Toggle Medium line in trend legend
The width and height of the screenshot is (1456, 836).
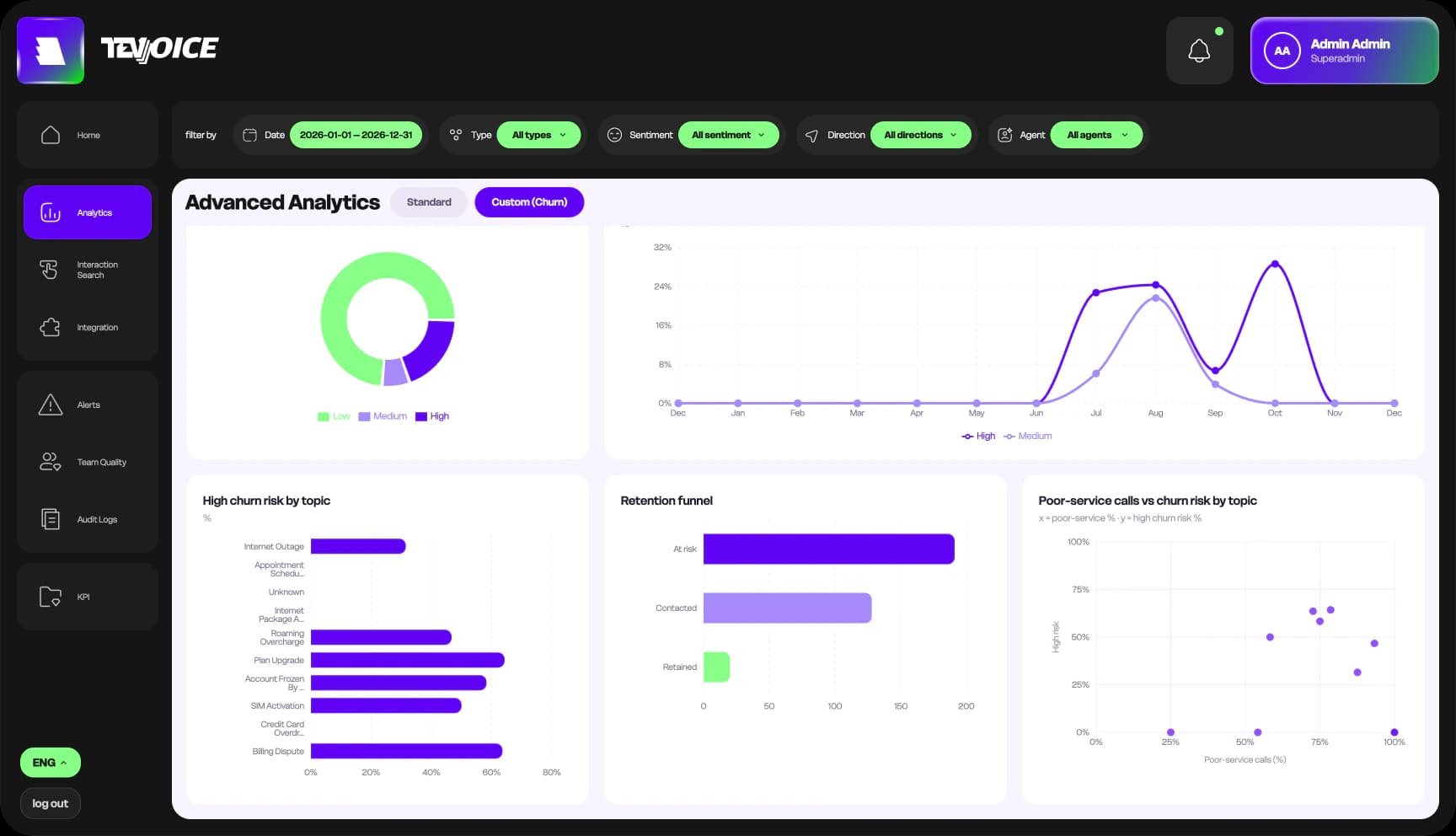coord(1028,437)
